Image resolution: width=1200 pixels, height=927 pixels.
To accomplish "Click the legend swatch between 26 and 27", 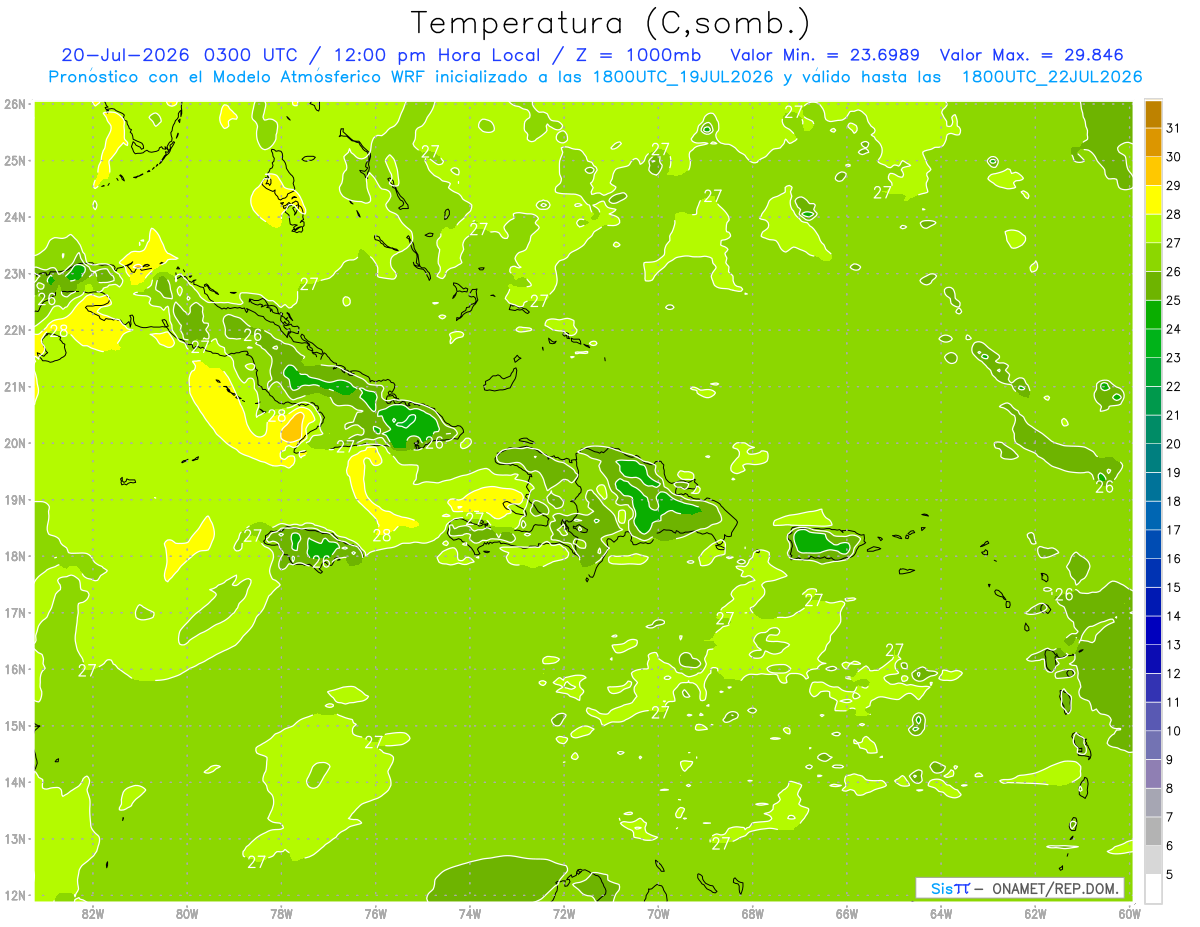I will tap(1153, 257).
